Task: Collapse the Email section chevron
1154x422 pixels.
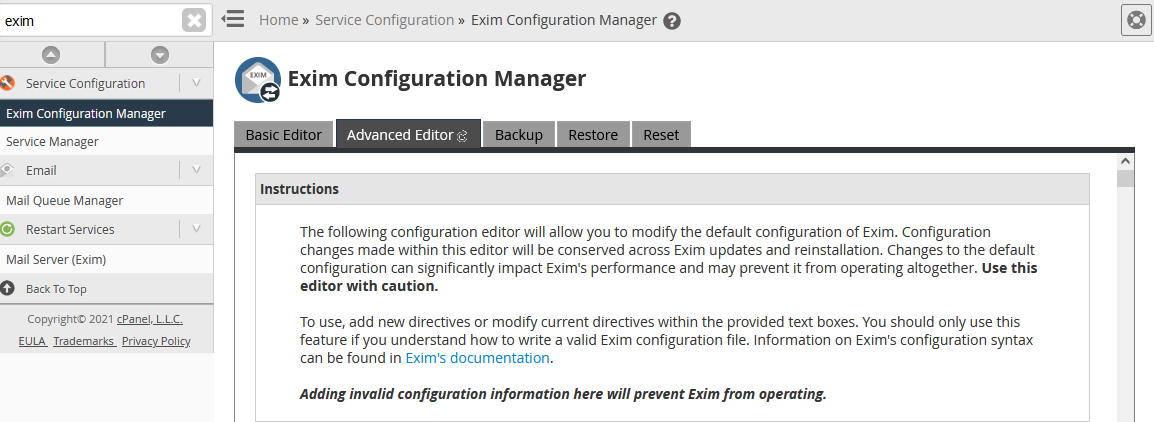Action: 196,170
